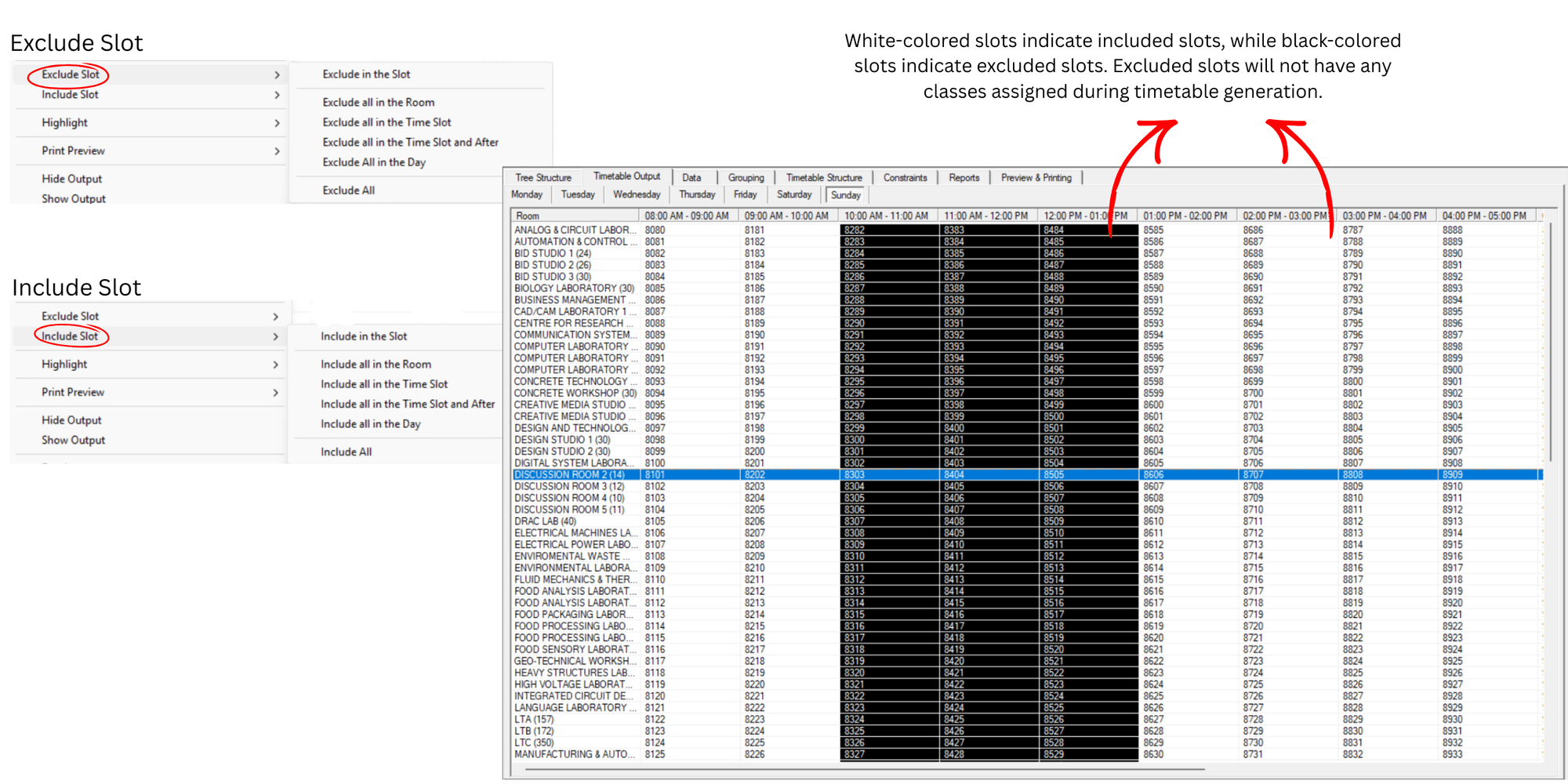
Task: Click slot 8282 for Analog & Circuit Laboratory
Action: coord(889,230)
